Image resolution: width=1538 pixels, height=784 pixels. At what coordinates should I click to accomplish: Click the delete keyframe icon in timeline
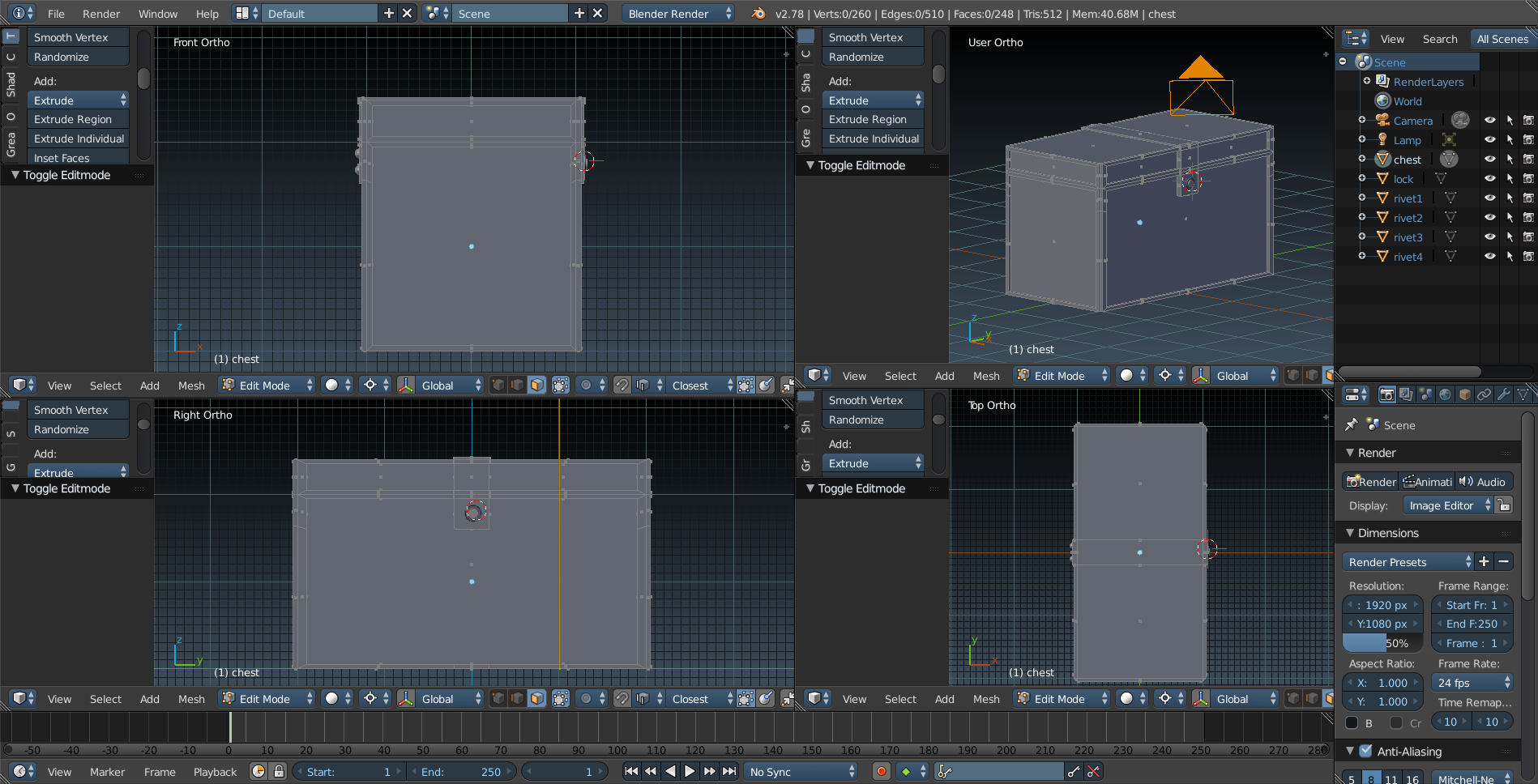1093,772
